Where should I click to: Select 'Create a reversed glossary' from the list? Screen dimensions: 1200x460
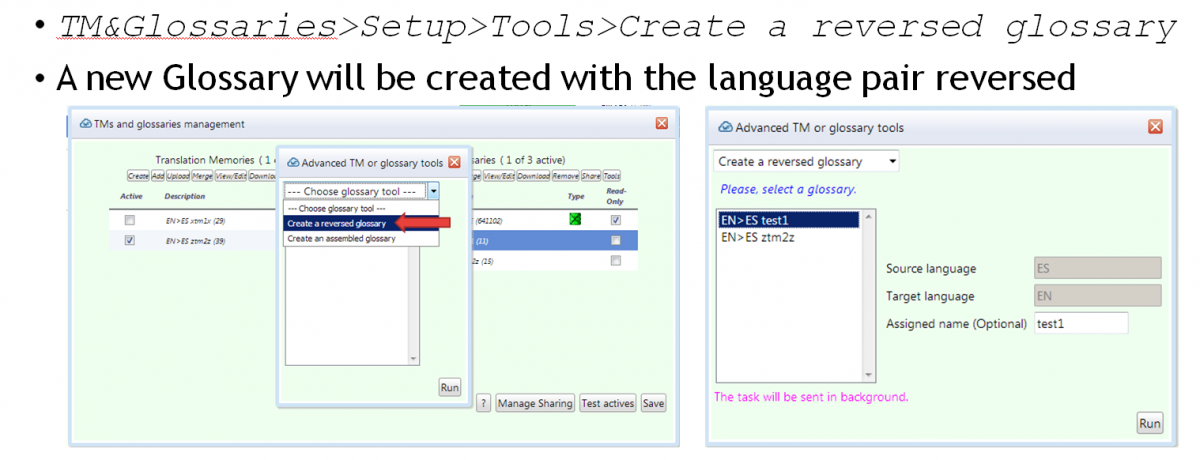(x=336, y=223)
